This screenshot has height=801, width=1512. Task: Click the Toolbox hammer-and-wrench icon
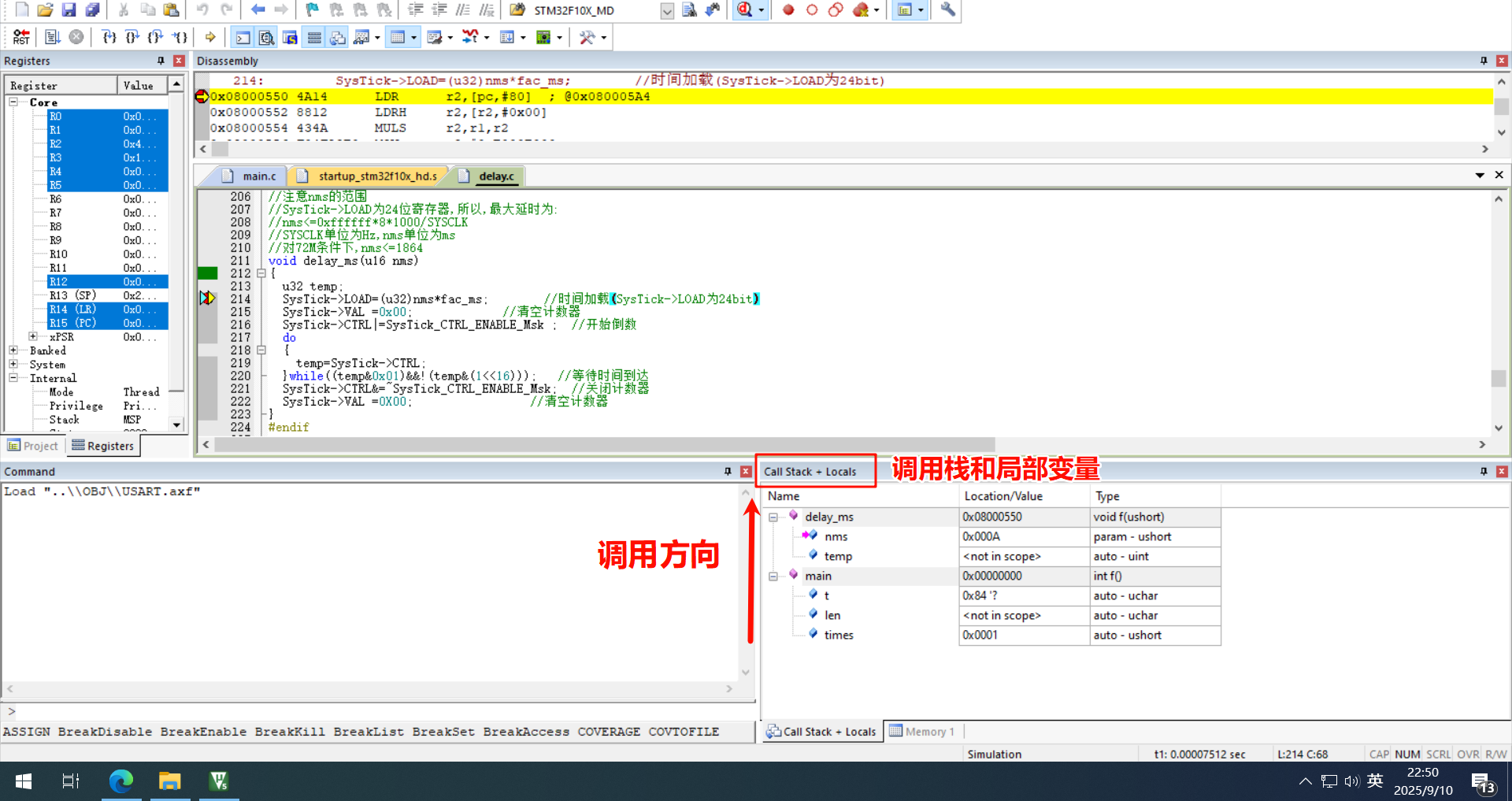tap(587, 37)
